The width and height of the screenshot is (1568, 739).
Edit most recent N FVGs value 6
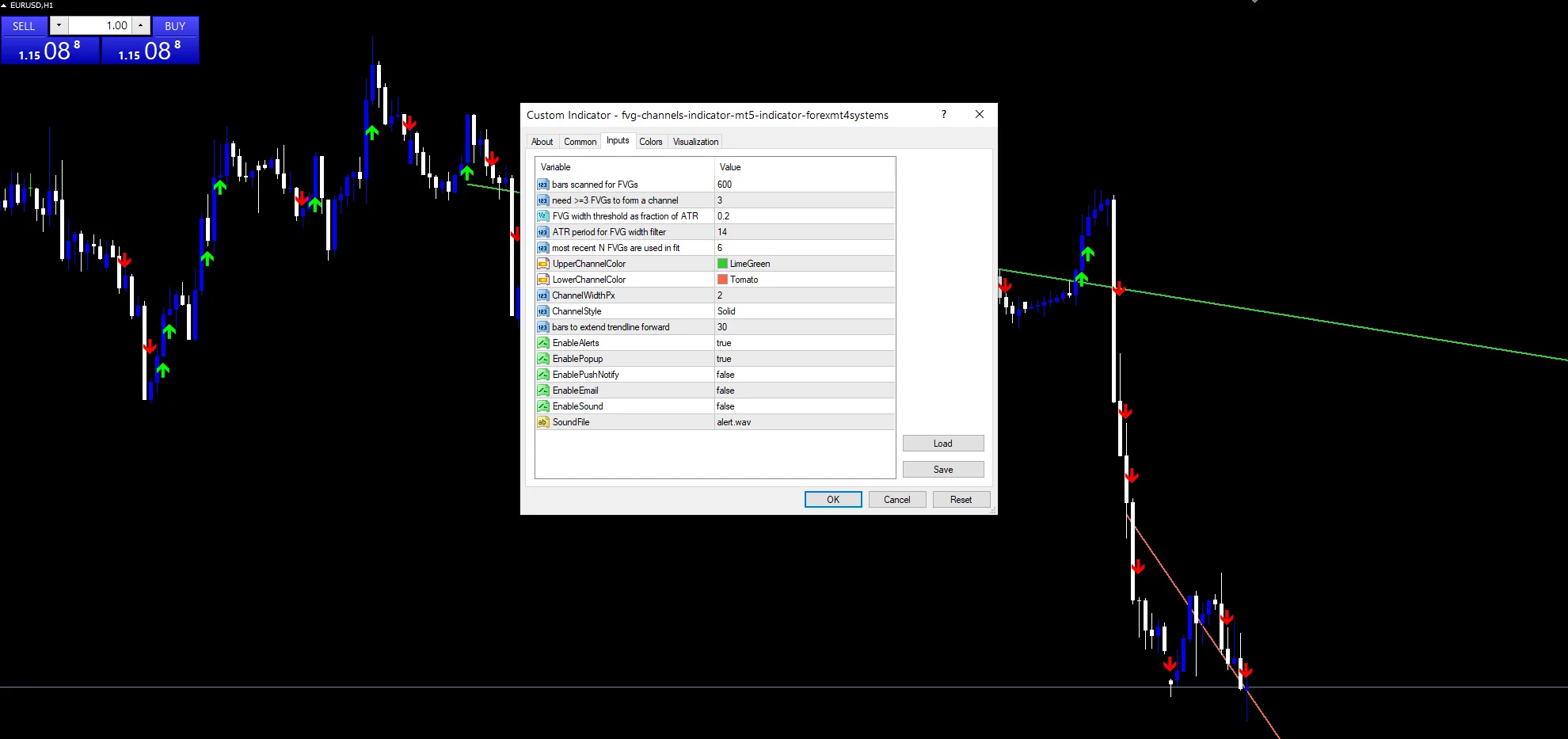pyautogui.click(x=805, y=248)
